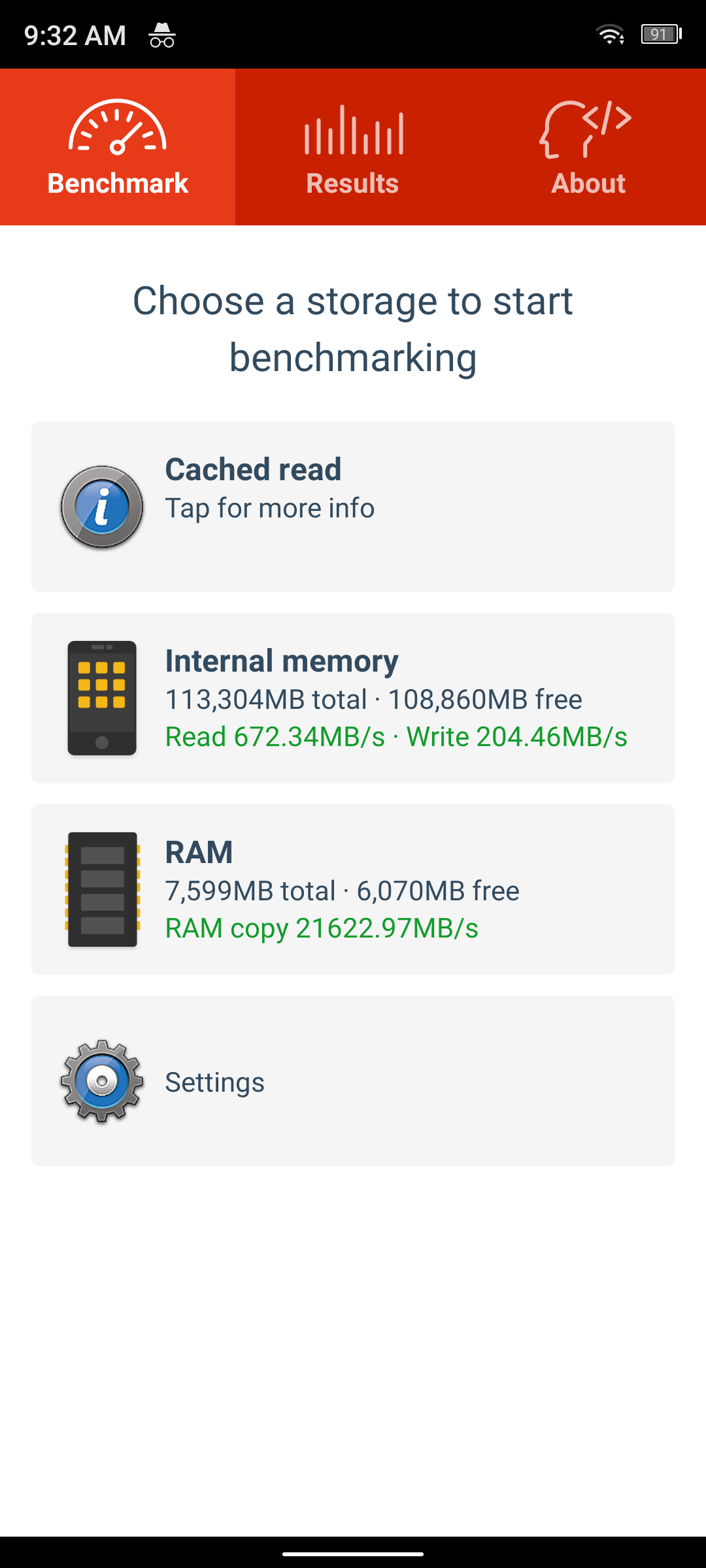This screenshot has width=706, height=1568.
Task: Tap the Read and Write speed result line
Action: 396,737
